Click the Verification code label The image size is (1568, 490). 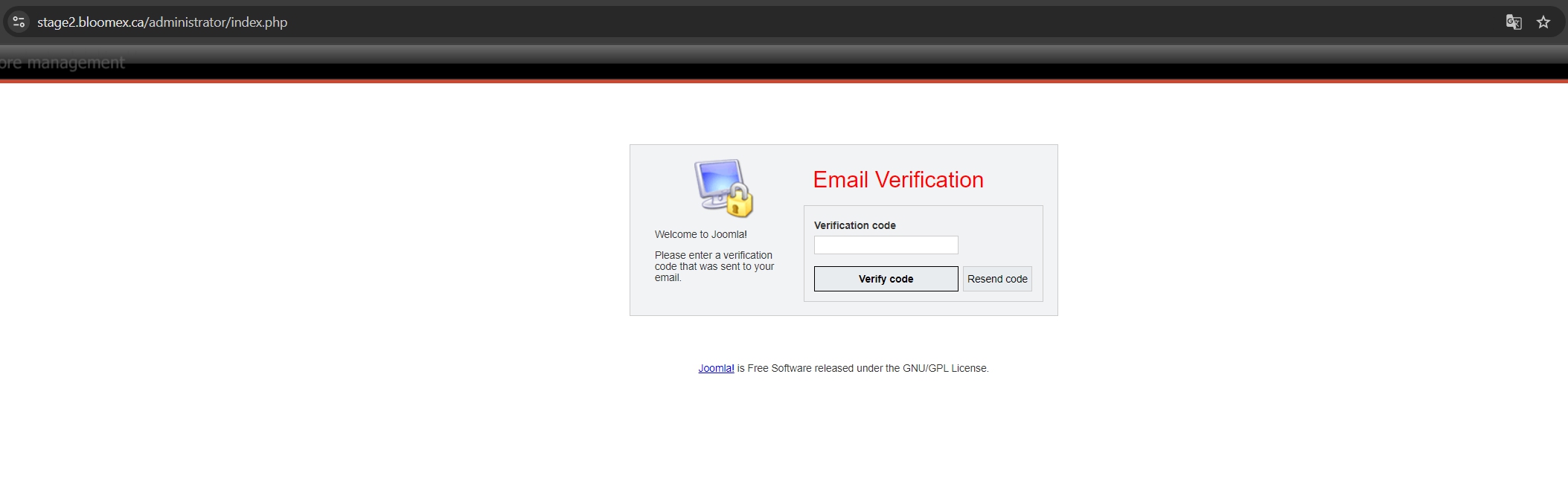tap(855, 225)
